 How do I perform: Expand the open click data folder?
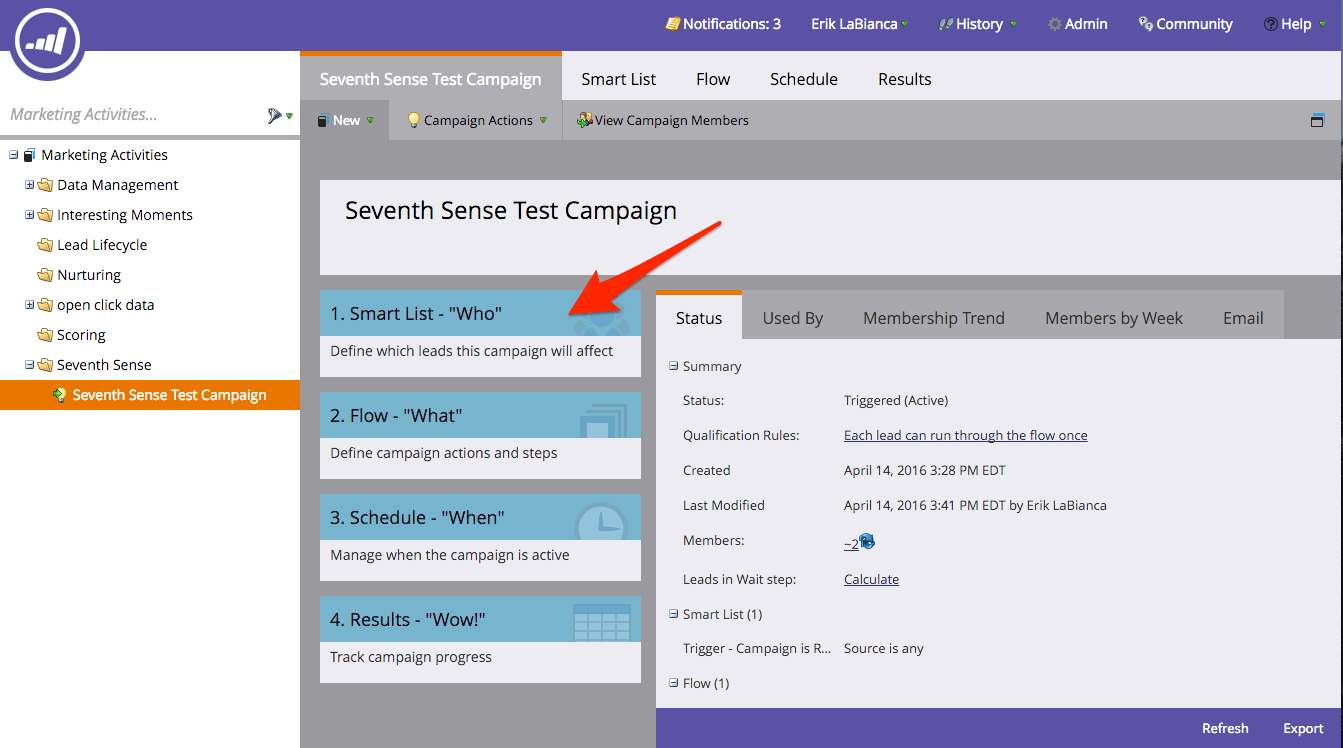point(29,305)
